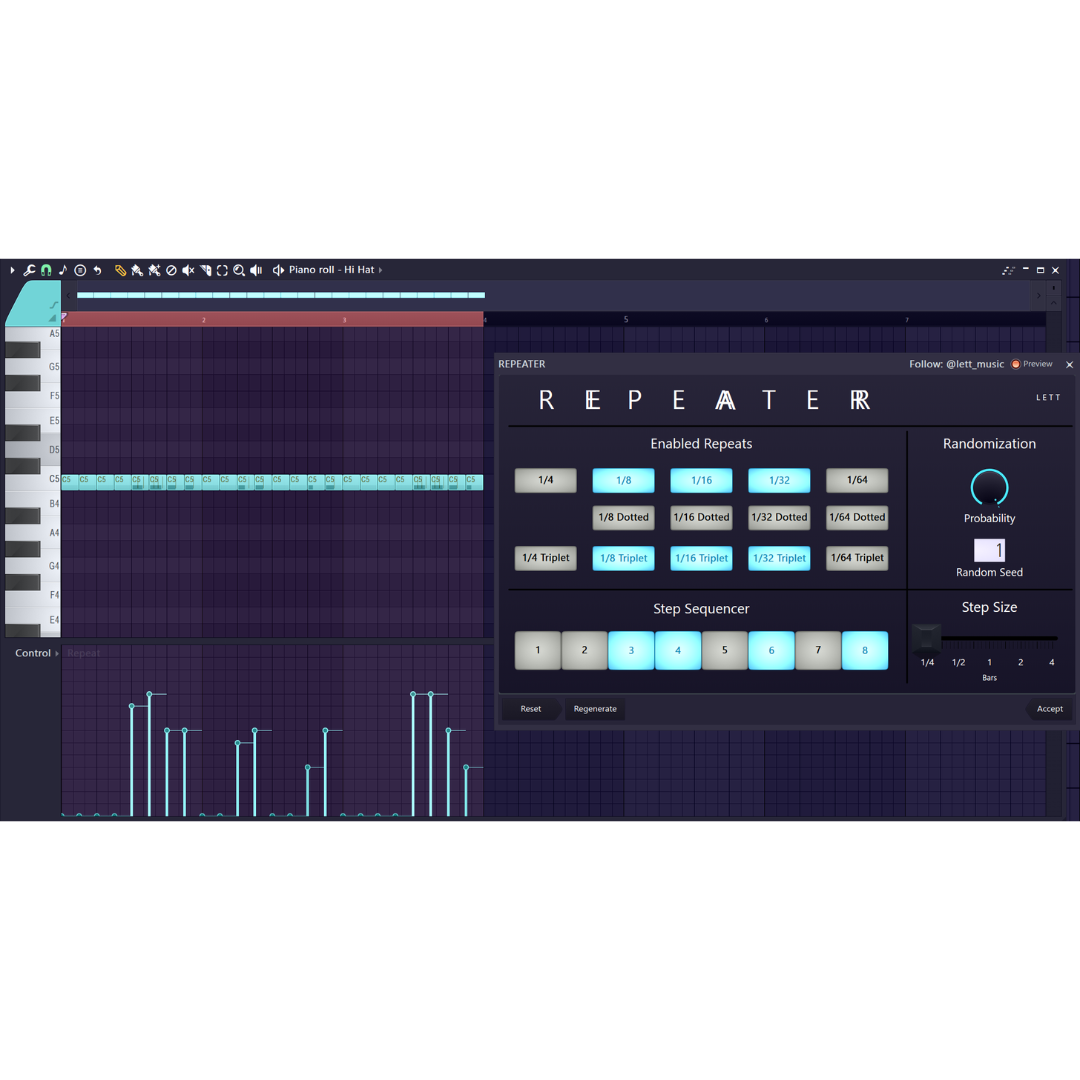
Task: Select the mute tool
Action: 188,270
